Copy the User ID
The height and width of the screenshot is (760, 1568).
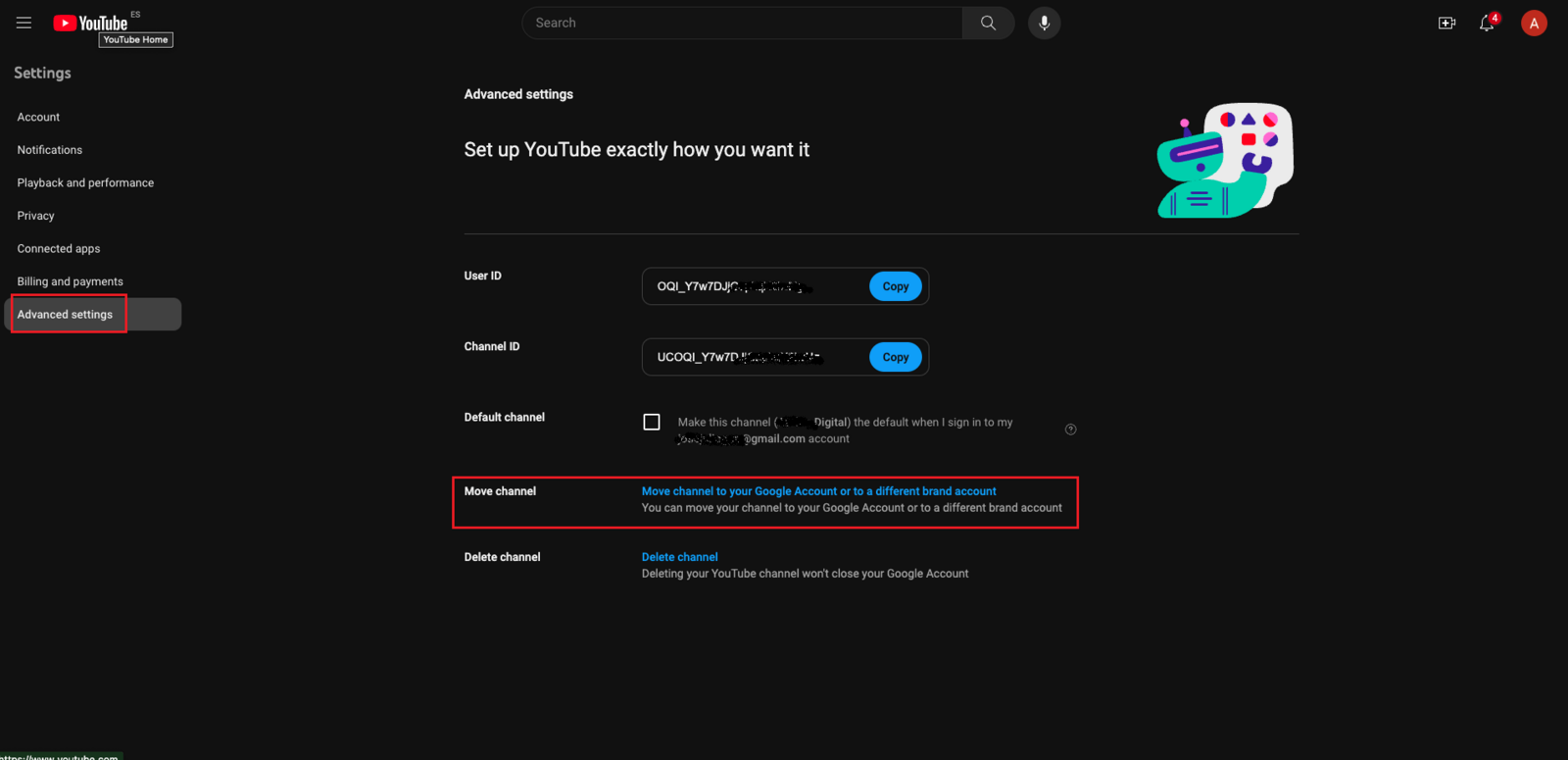[x=895, y=286]
